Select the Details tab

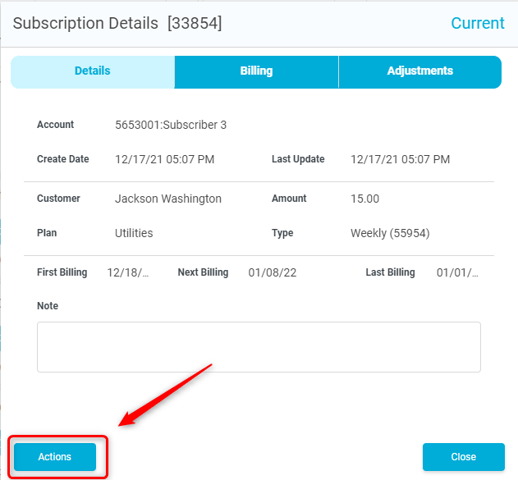click(x=92, y=72)
